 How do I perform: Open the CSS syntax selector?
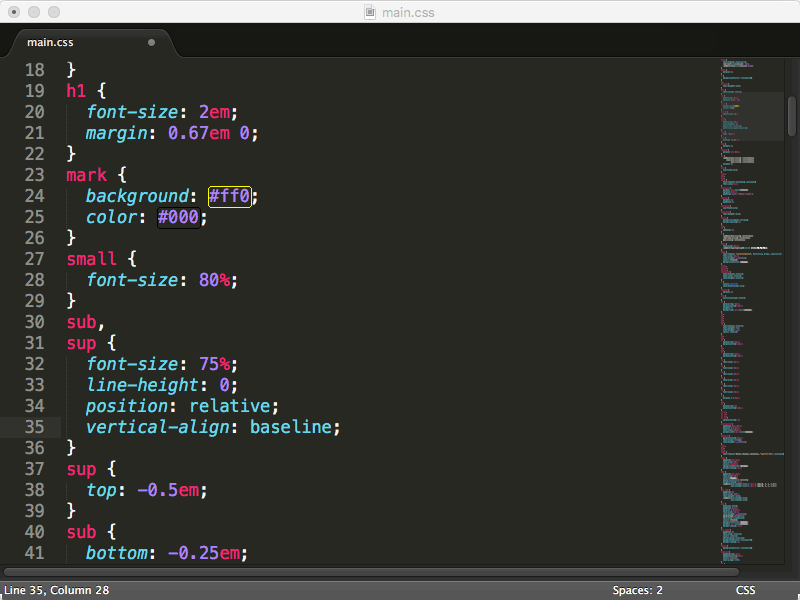click(745, 590)
